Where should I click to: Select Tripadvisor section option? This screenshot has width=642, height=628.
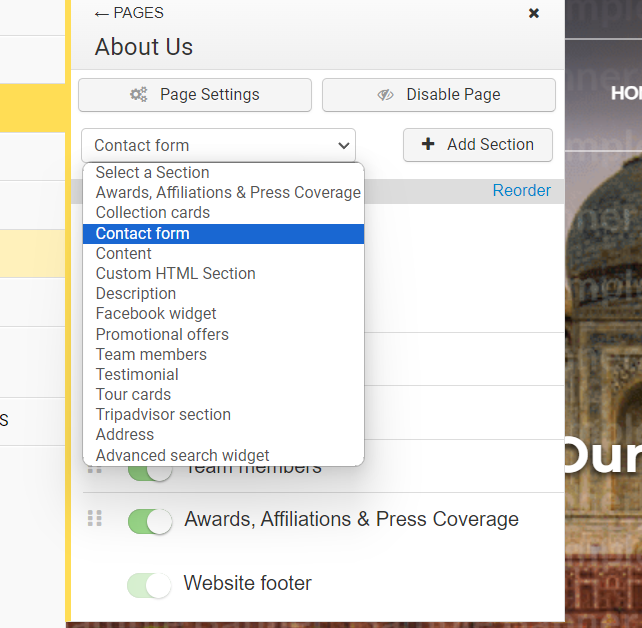point(163,414)
